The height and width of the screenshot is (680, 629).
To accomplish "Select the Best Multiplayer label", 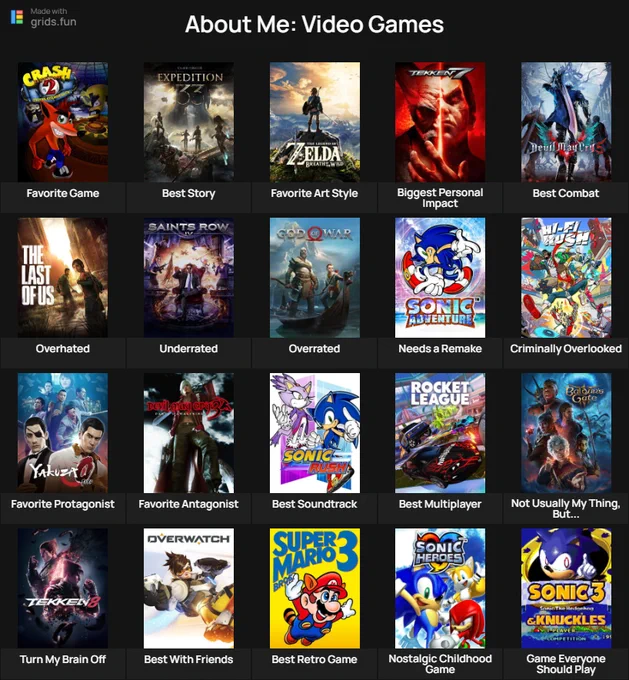I will 440,504.
